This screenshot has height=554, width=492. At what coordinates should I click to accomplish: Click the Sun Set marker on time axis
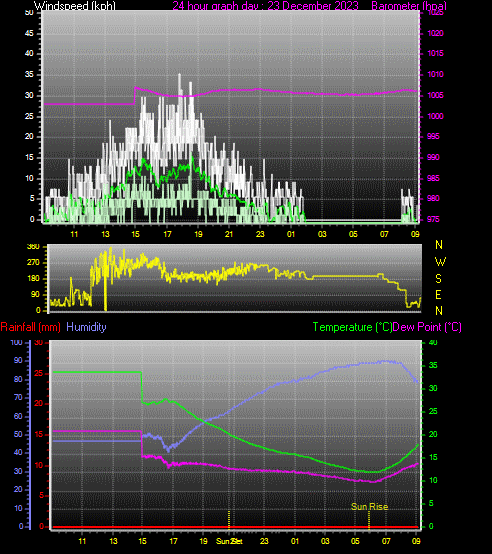click(x=230, y=541)
